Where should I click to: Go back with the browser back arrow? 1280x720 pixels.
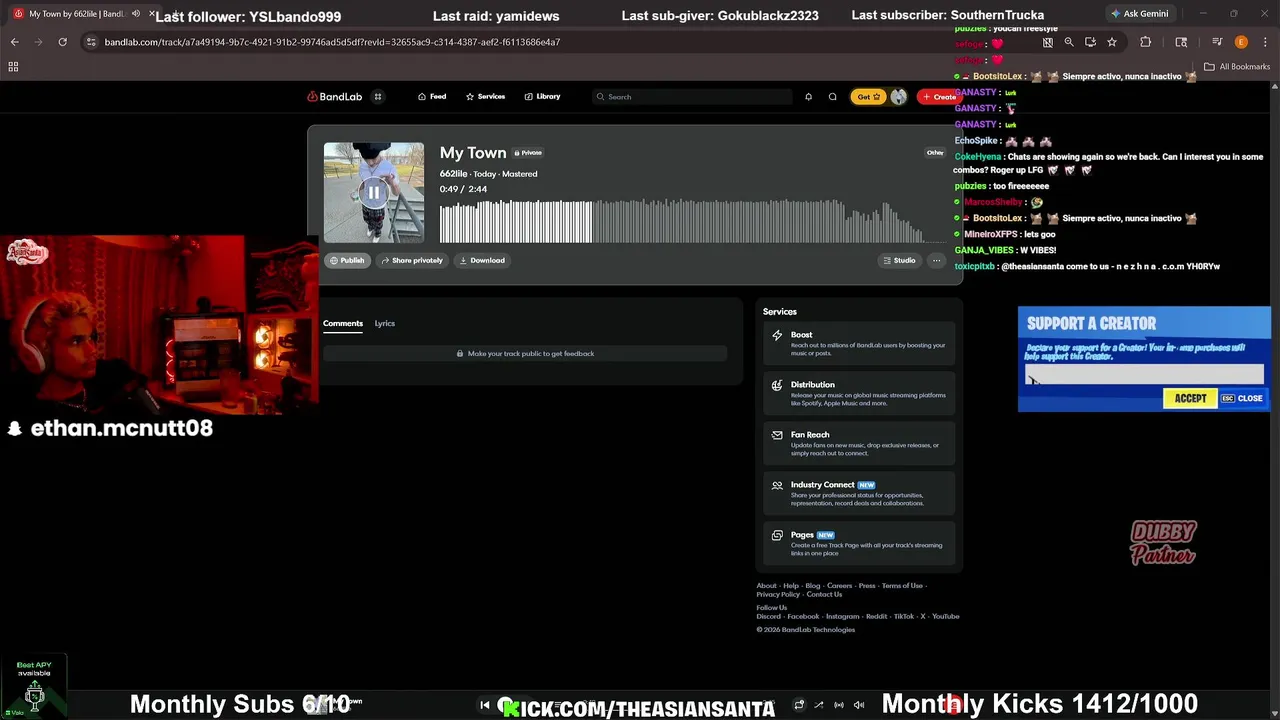tap(14, 42)
